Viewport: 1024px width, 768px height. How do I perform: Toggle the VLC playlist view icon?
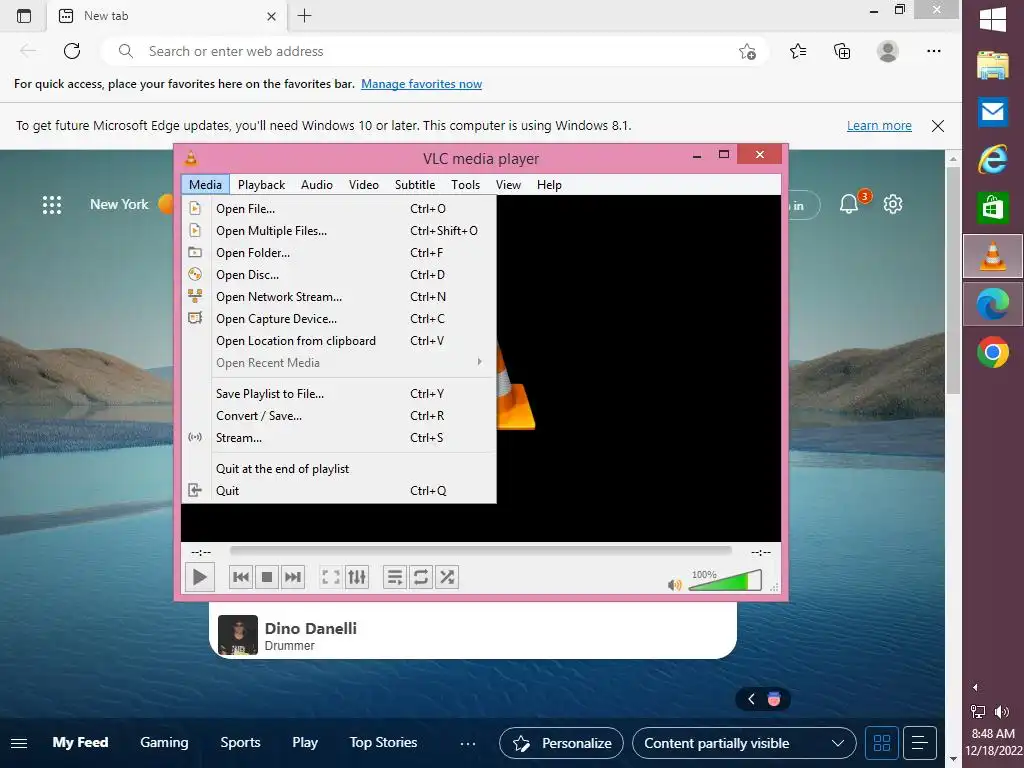(x=394, y=577)
